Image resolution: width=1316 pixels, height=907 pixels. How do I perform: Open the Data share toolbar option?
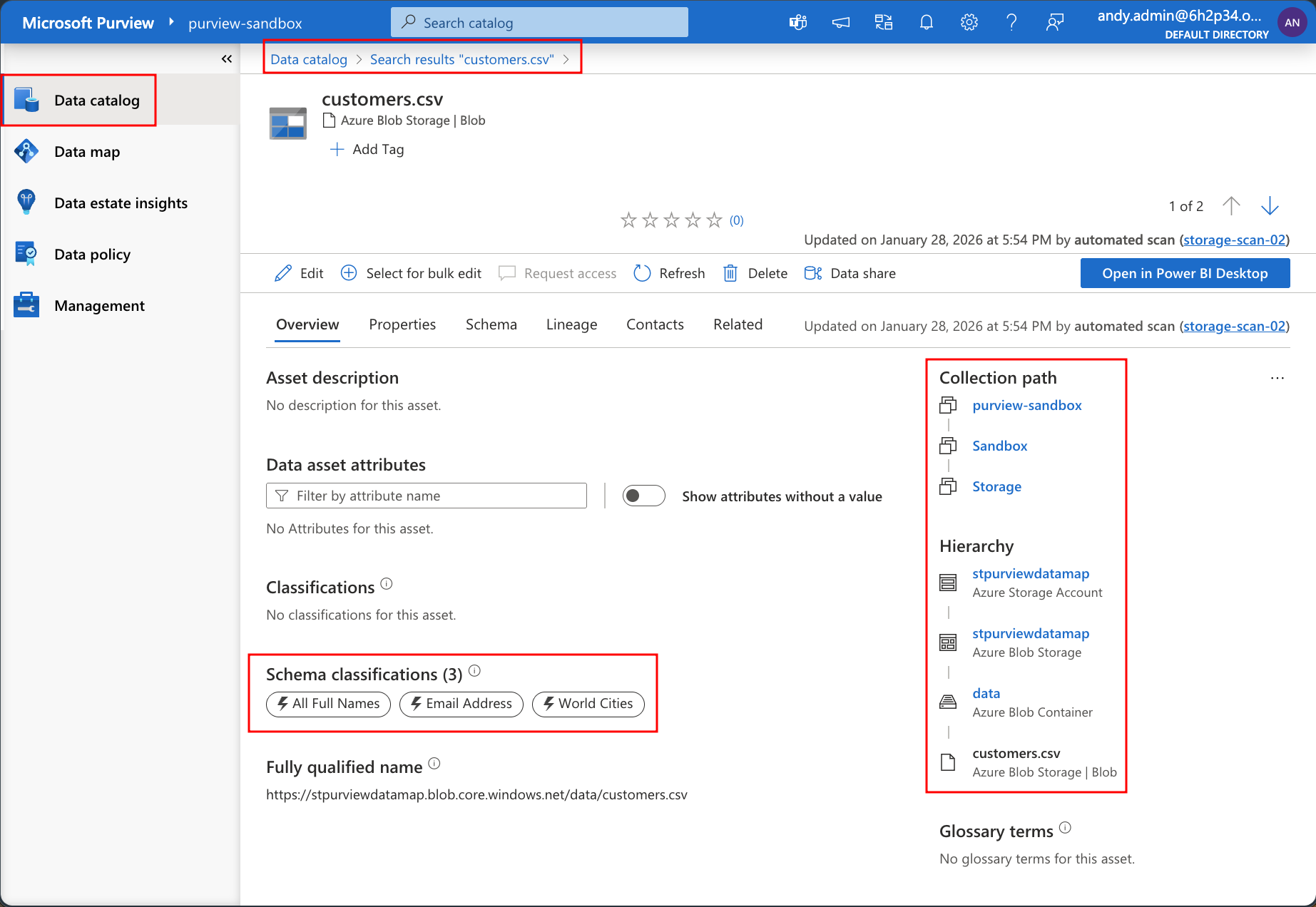(x=850, y=273)
